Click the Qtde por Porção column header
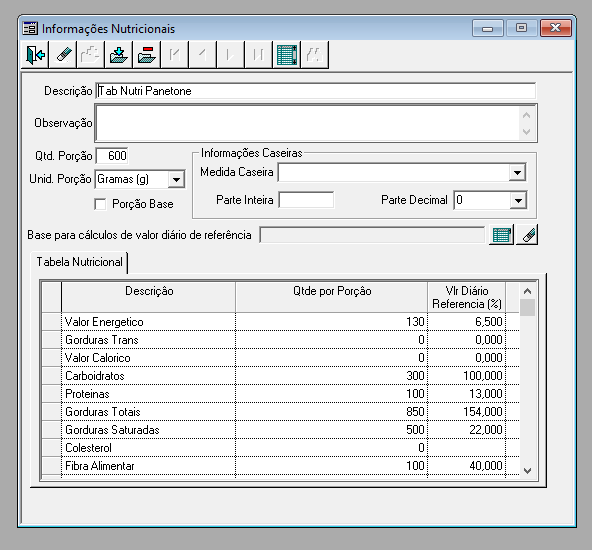This screenshot has width=592, height=550. (x=332, y=297)
